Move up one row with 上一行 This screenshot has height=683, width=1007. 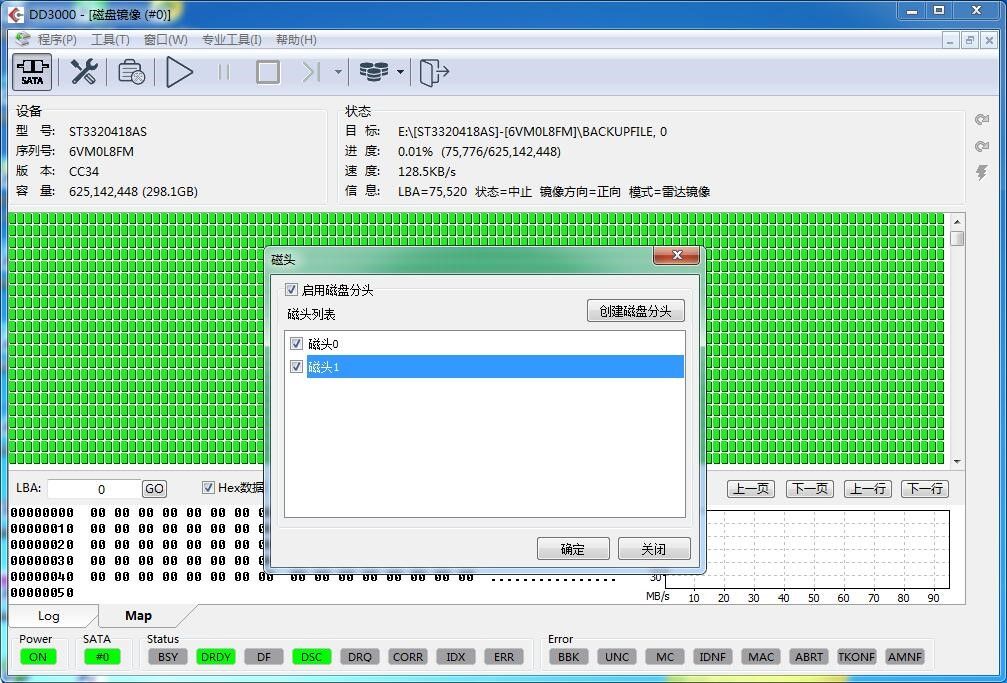[868, 489]
